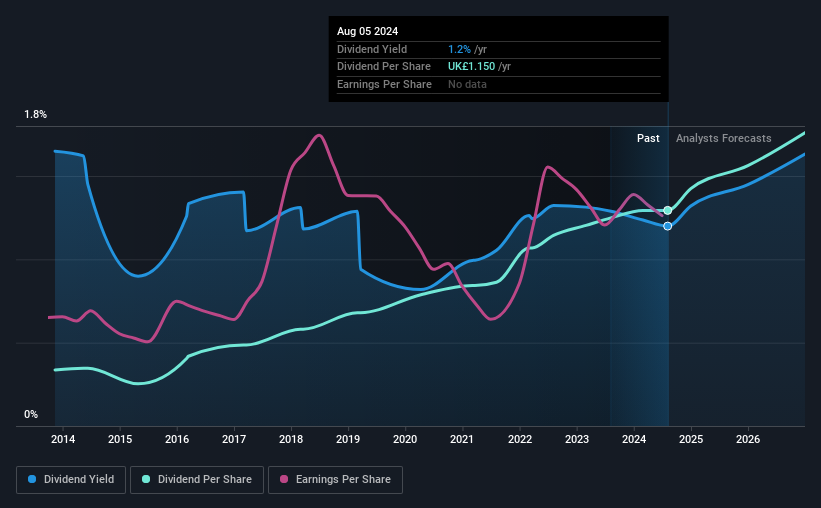
Task: Click the 0% y-axis label
Action: [31, 414]
